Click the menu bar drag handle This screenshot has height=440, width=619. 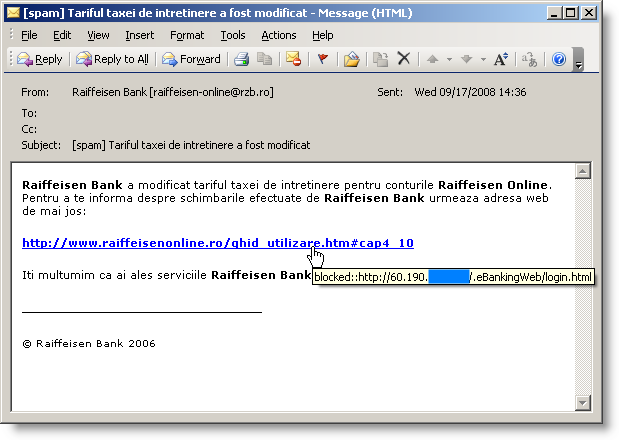pyautogui.click(x=11, y=35)
